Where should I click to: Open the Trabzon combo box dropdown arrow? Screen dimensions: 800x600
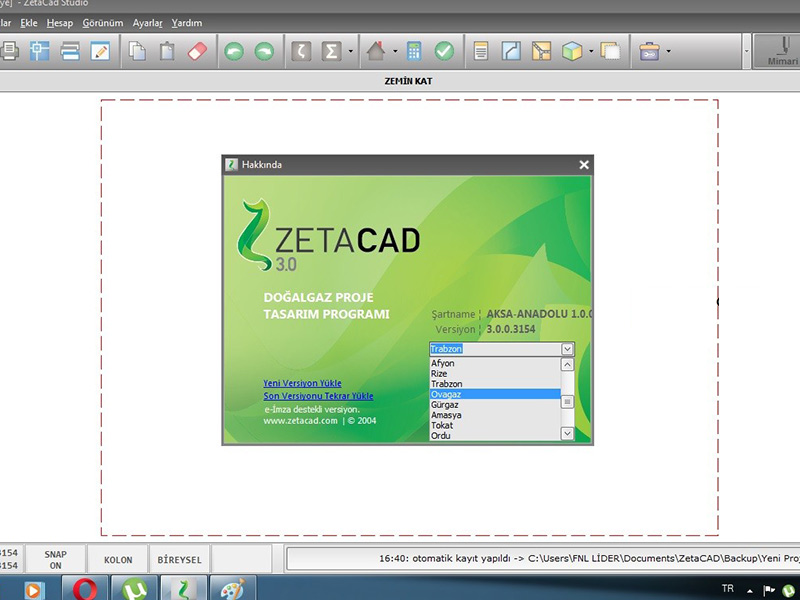(567, 349)
